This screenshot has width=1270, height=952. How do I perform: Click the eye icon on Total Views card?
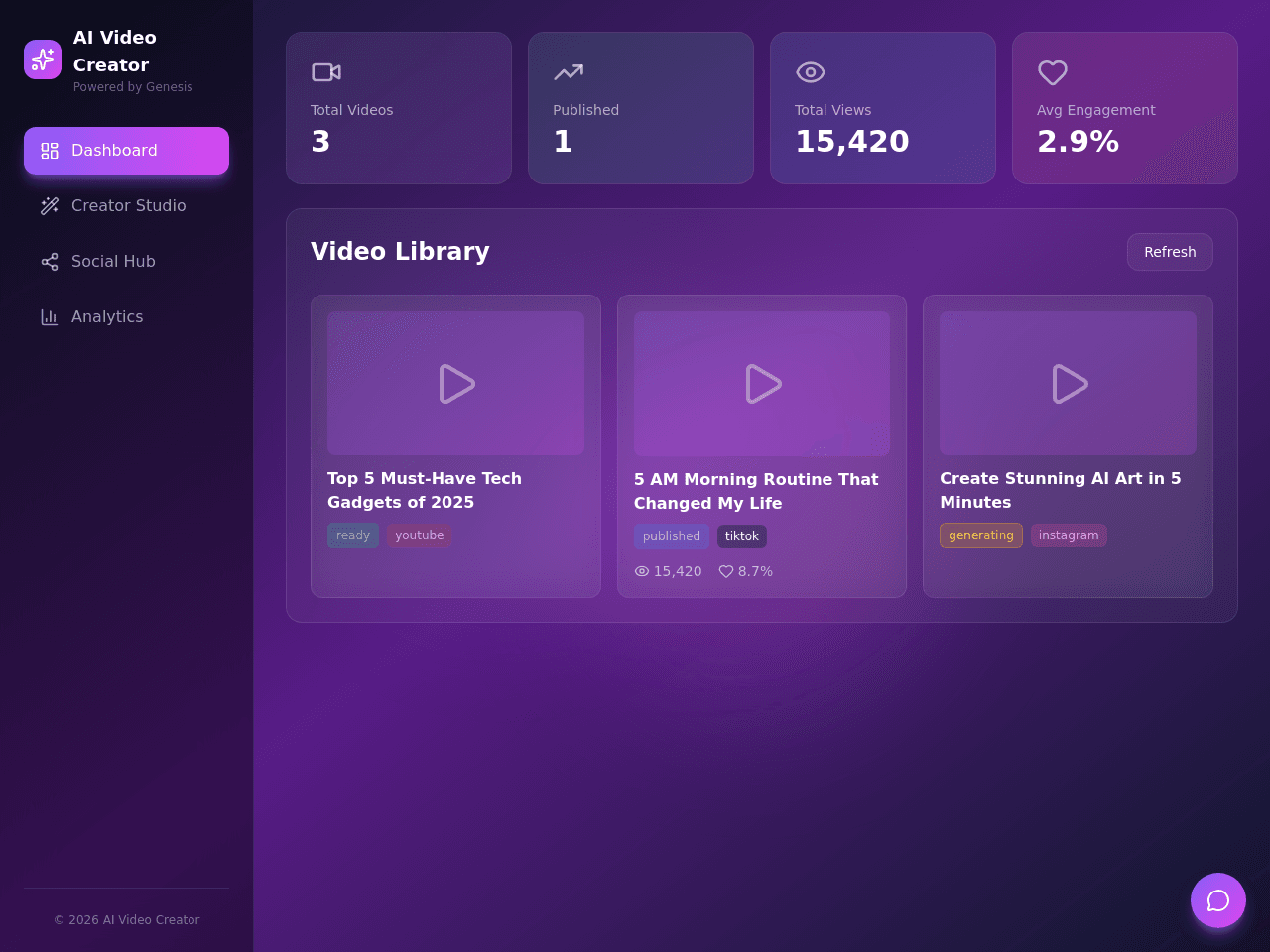(x=811, y=72)
